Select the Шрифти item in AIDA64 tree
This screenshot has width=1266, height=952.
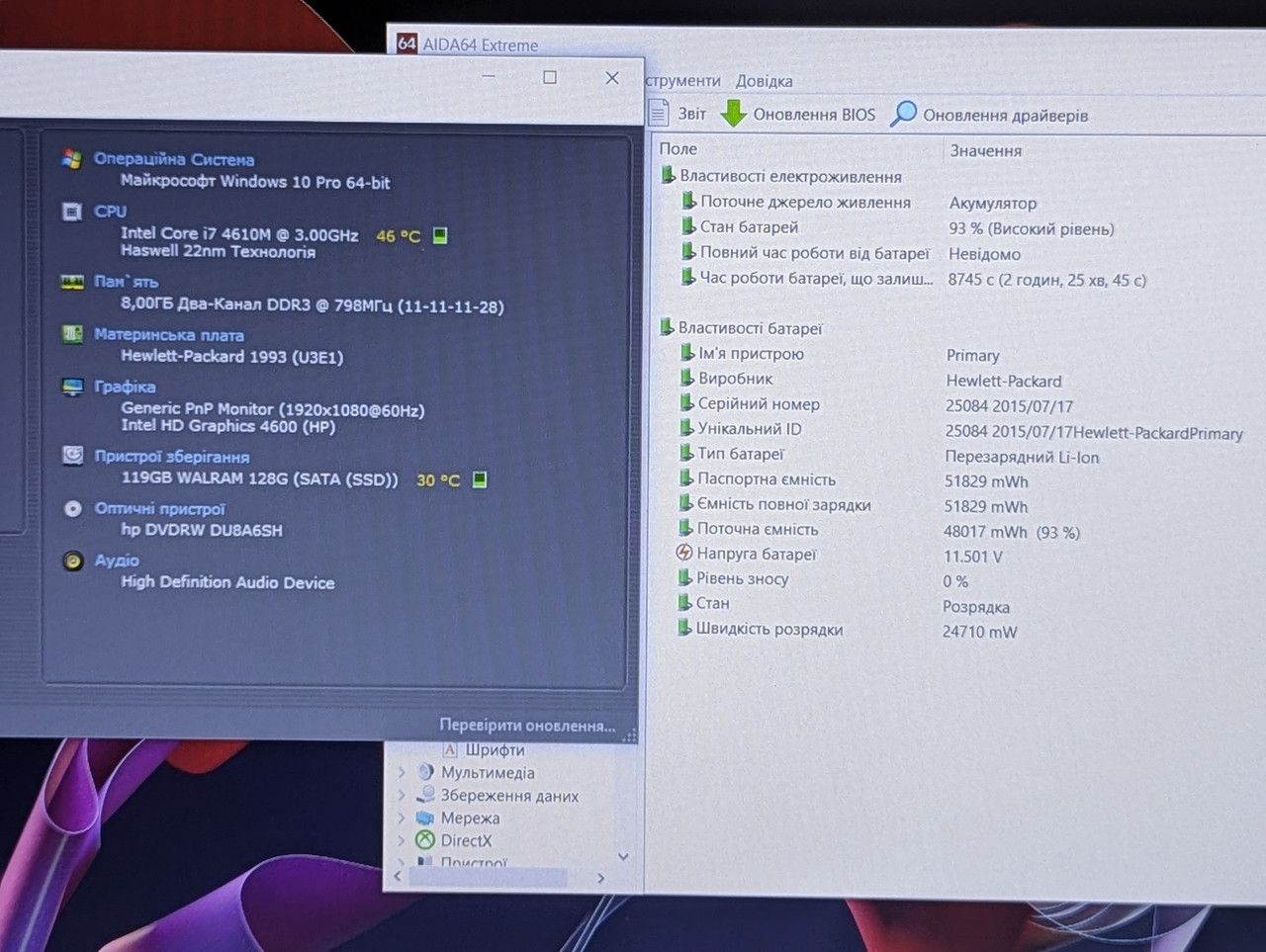click(x=495, y=750)
